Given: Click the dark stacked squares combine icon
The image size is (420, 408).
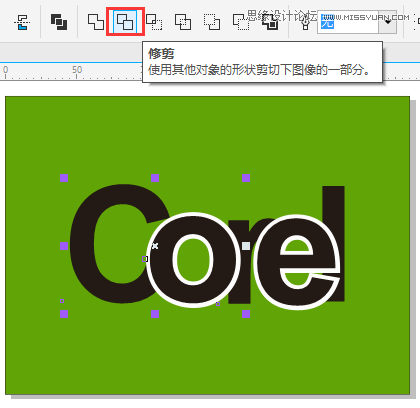Looking at the screenshot, I should 59,22.
